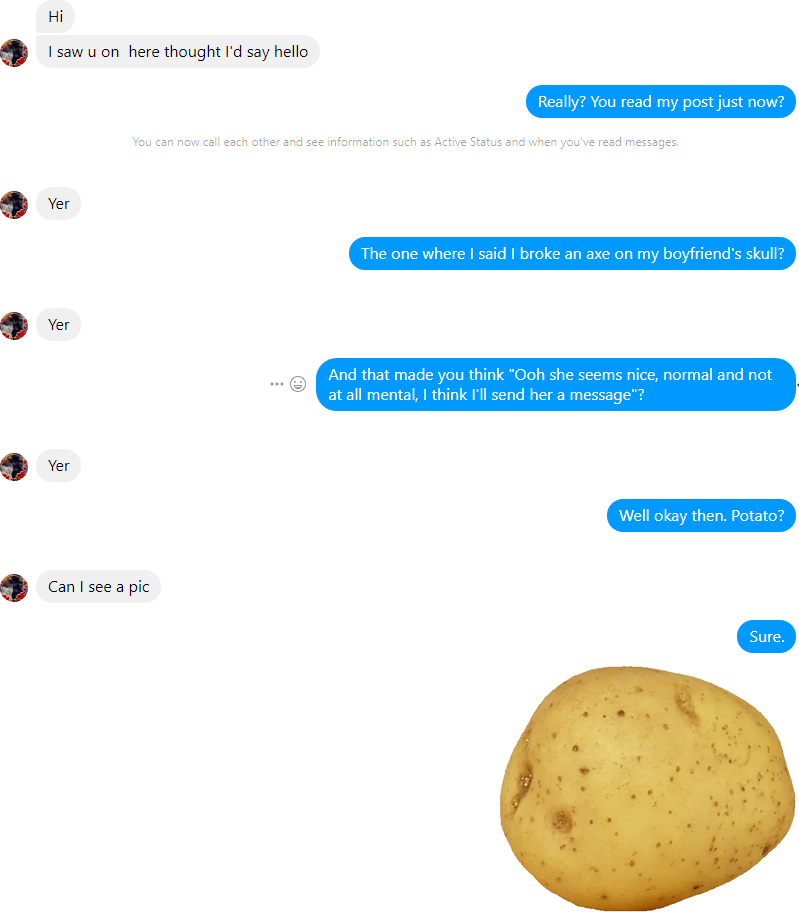The image size is (799, 912).
Task: Click second 'Yer' bubble below axe message
Action: click(x=58, y=325)
